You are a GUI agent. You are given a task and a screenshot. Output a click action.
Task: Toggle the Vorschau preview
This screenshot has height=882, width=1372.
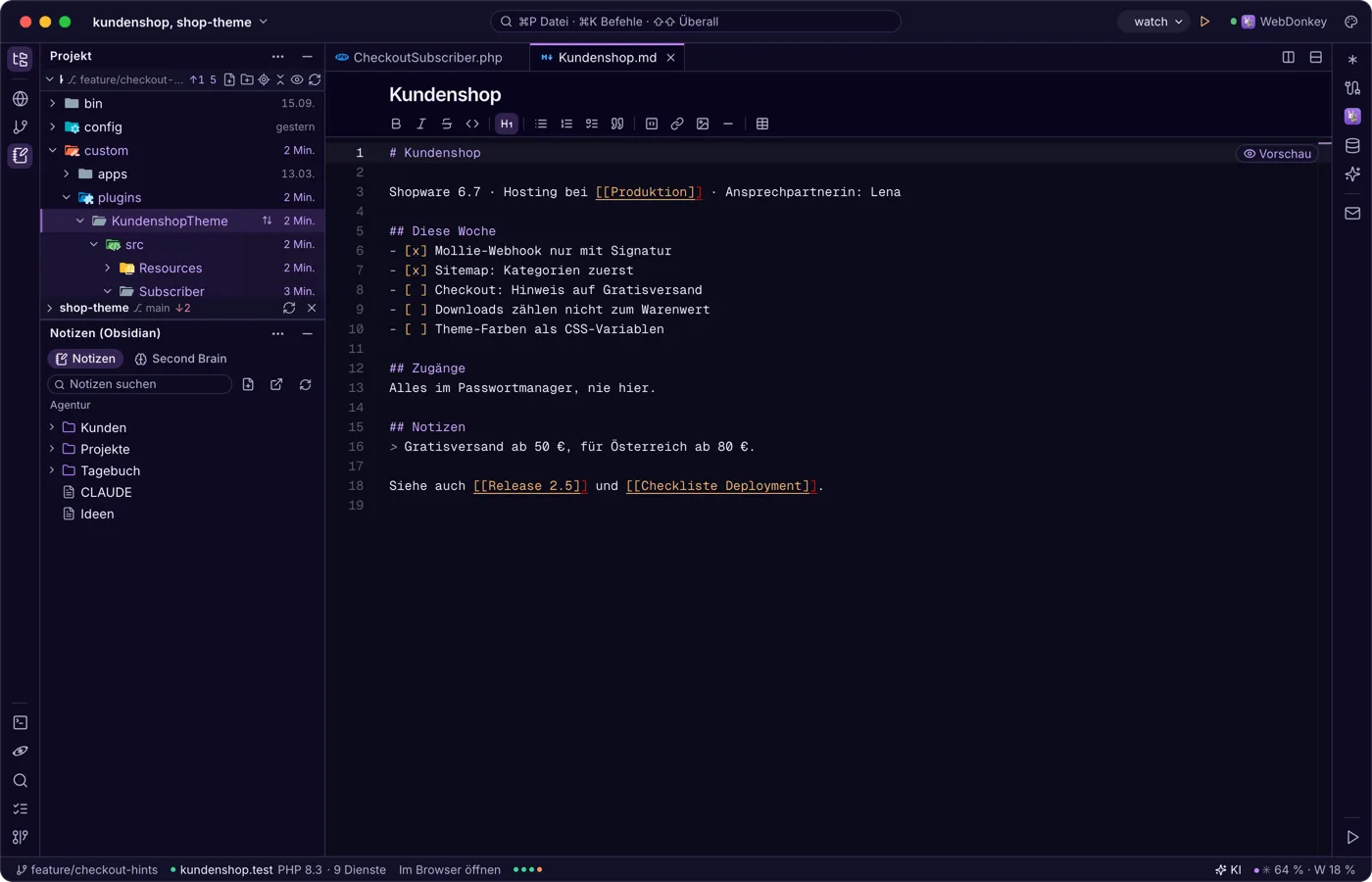[1277, 154]
